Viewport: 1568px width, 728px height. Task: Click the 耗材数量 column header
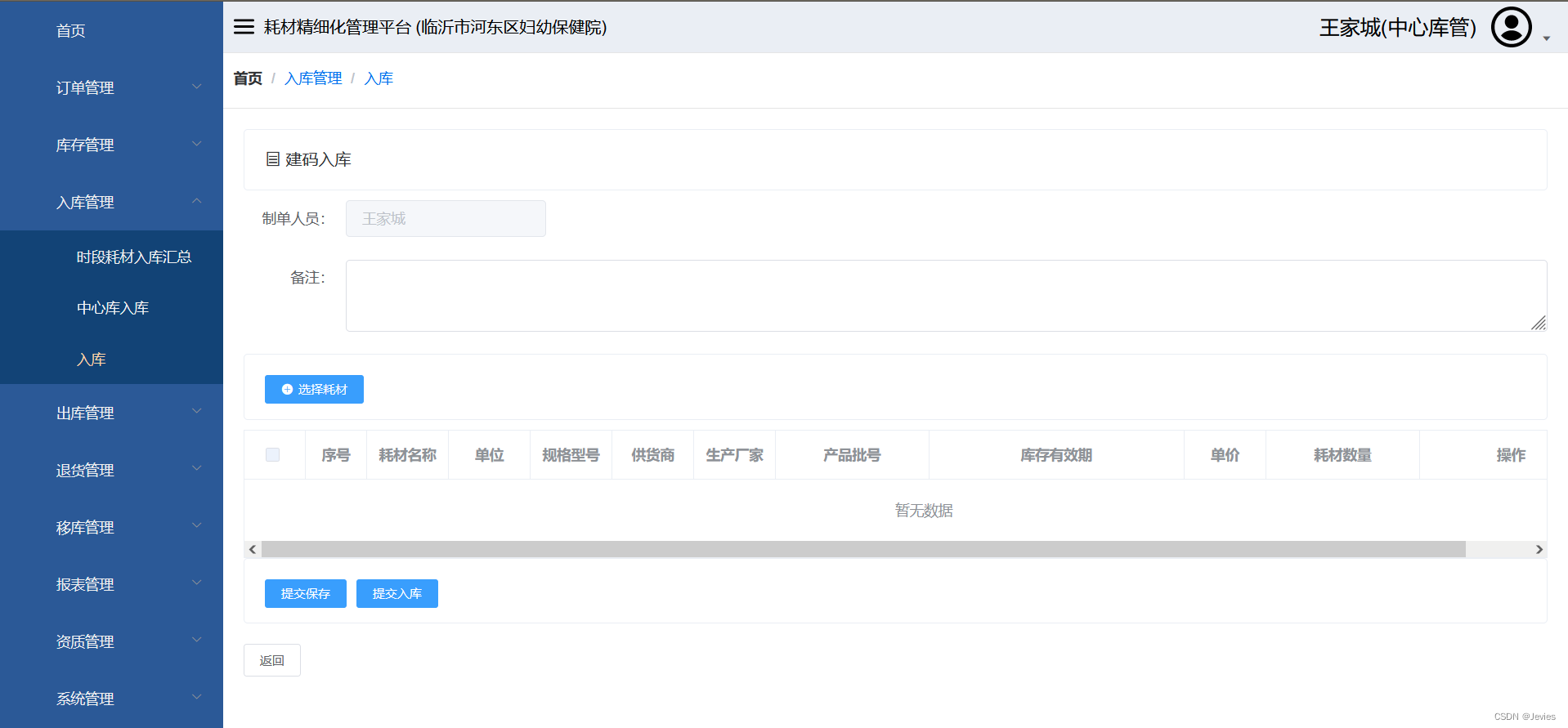point(1342,455)
